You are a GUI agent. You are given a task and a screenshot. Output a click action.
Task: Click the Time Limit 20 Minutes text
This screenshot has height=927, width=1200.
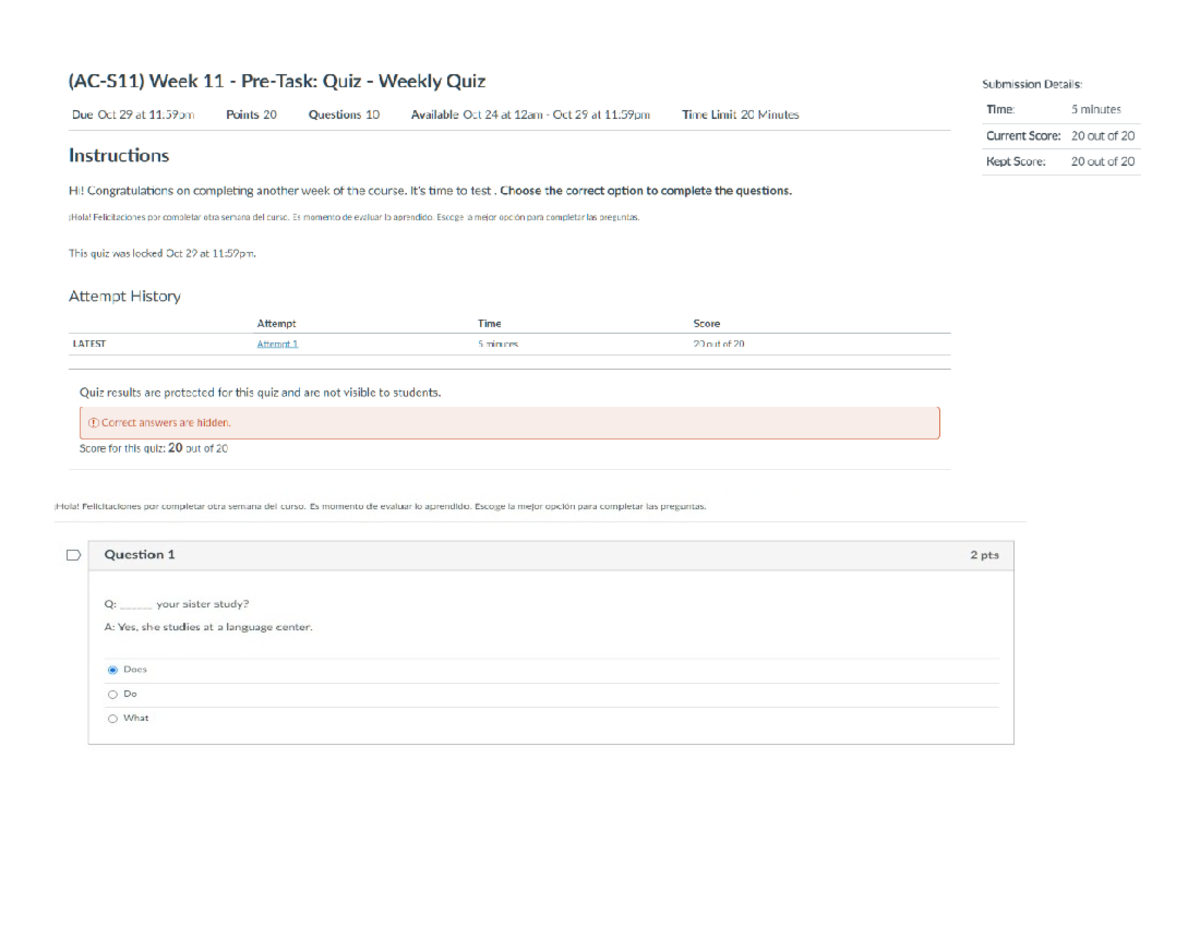coord(740,115)
